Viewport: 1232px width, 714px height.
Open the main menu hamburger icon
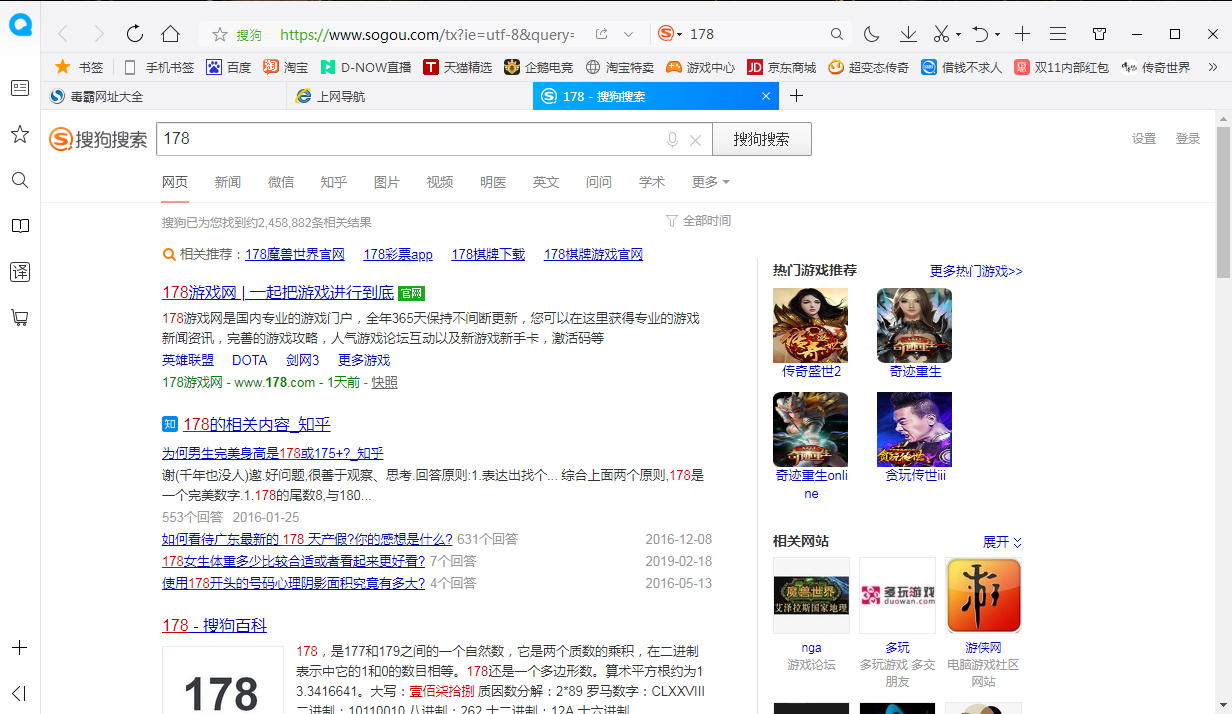pyautogui.click(x=1058, y=33)
